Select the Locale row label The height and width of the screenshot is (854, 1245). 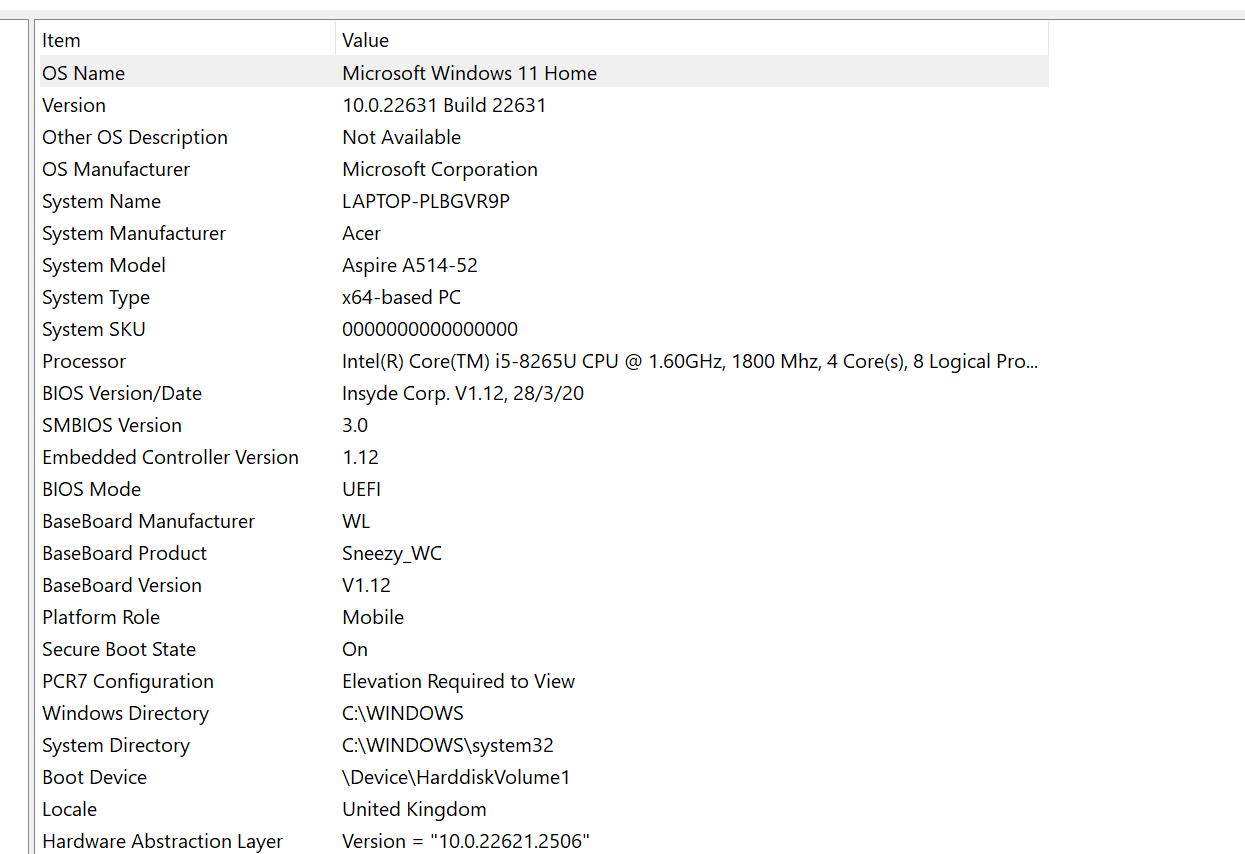click(x=69, y=809)
